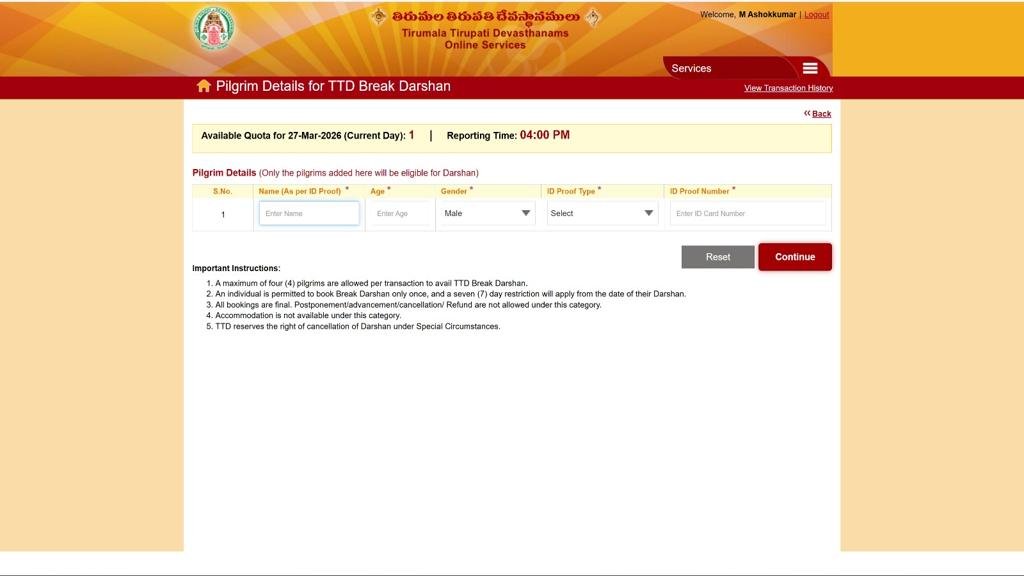Open View Transaction History
The image size is (1024, 576).
(x=787, y=88)
